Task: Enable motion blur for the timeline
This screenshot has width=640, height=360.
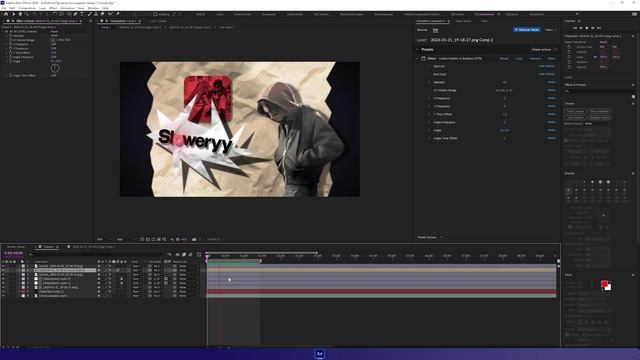Action: point(191,254)
